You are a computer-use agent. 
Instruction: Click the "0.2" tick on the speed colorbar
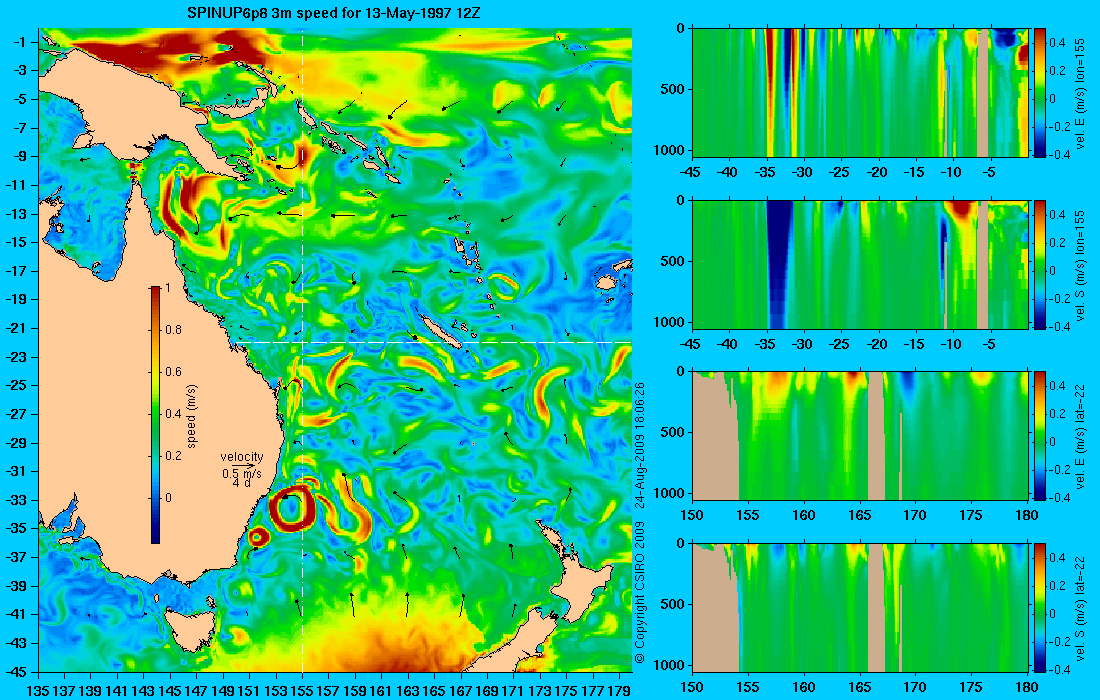click(173, 456)
